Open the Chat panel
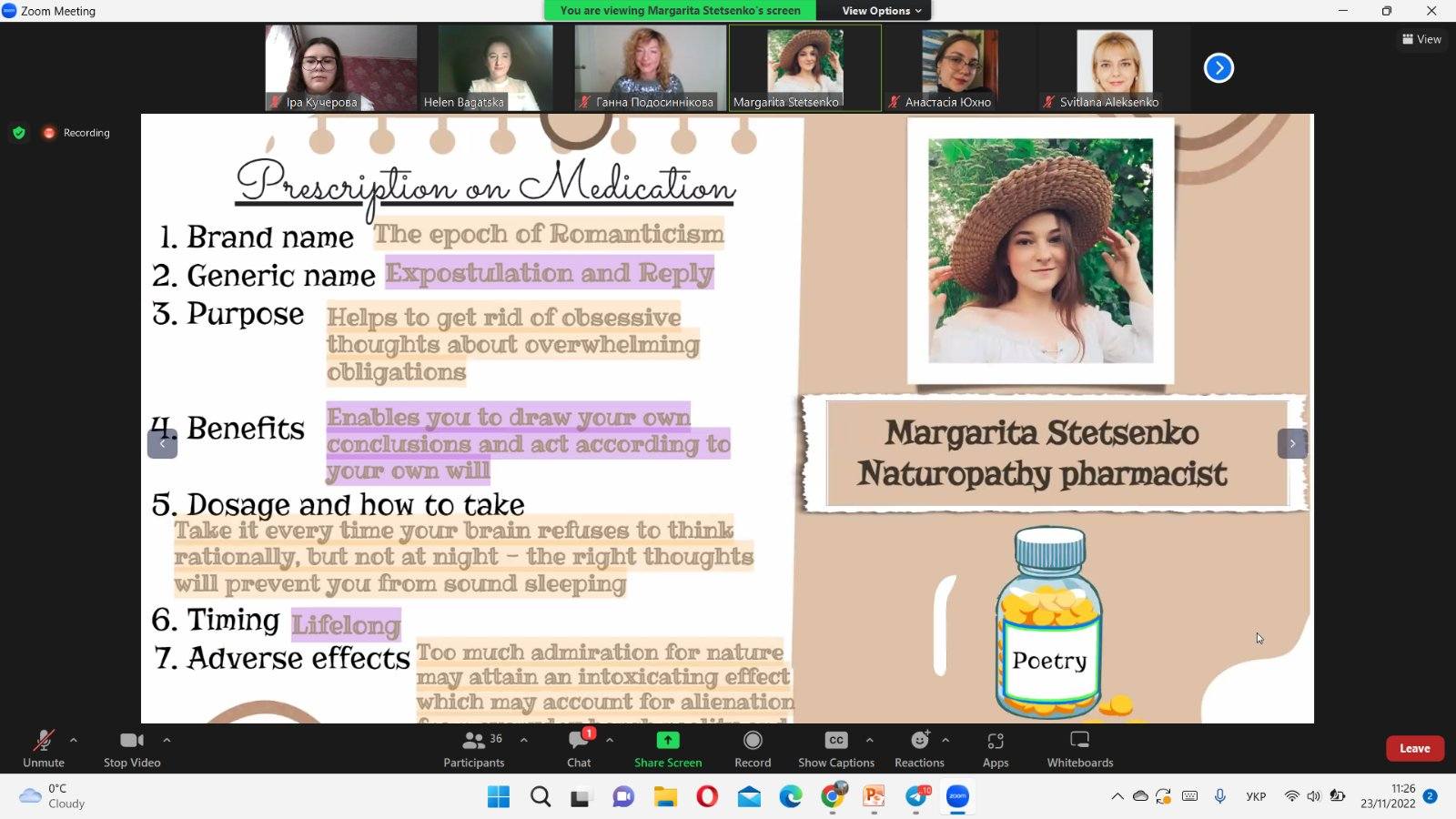1456x819 pixels. click(579, 749)
